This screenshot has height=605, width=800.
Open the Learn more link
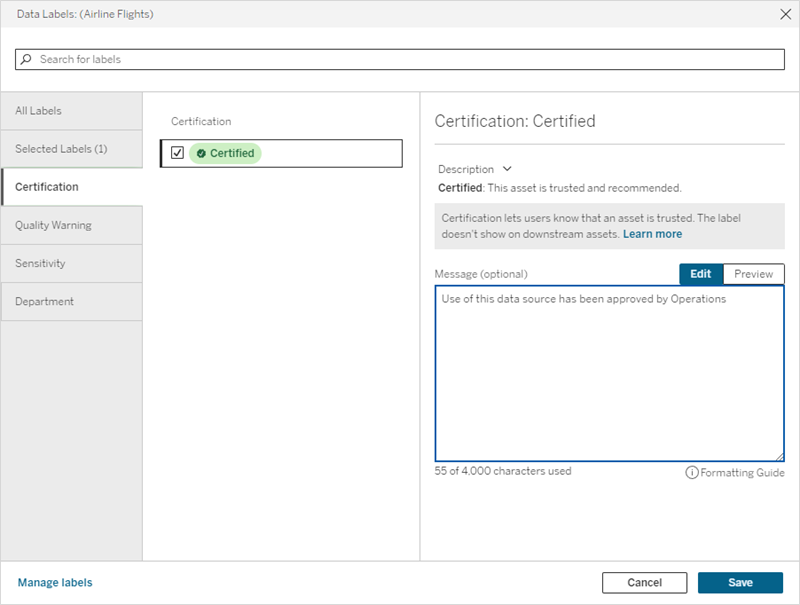(x=652, y=234)
